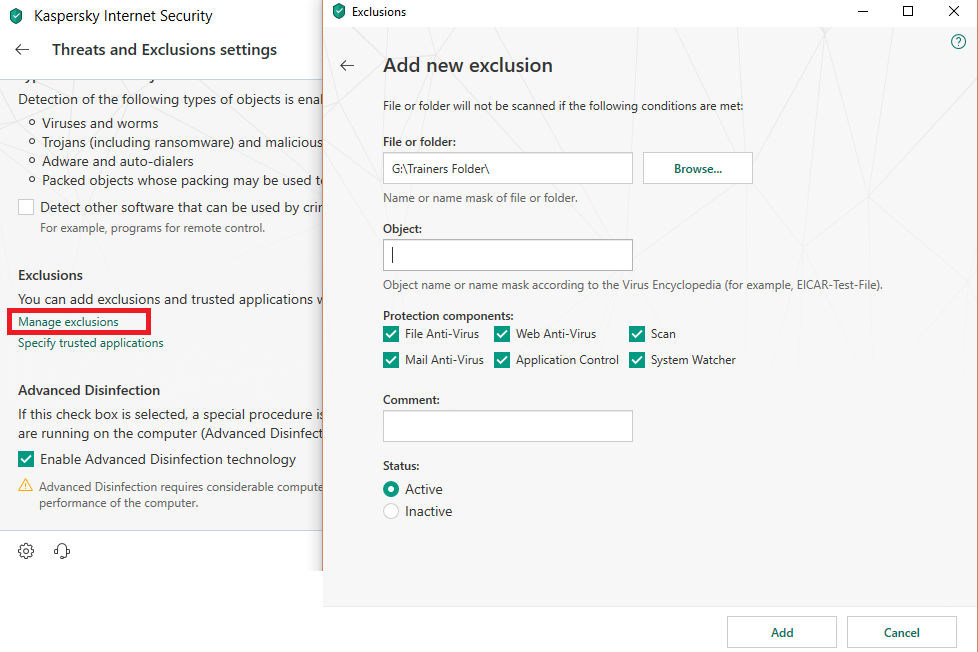978x652 pixels.
Task: Click into the Comment text field
Action: tap(508, 426)
